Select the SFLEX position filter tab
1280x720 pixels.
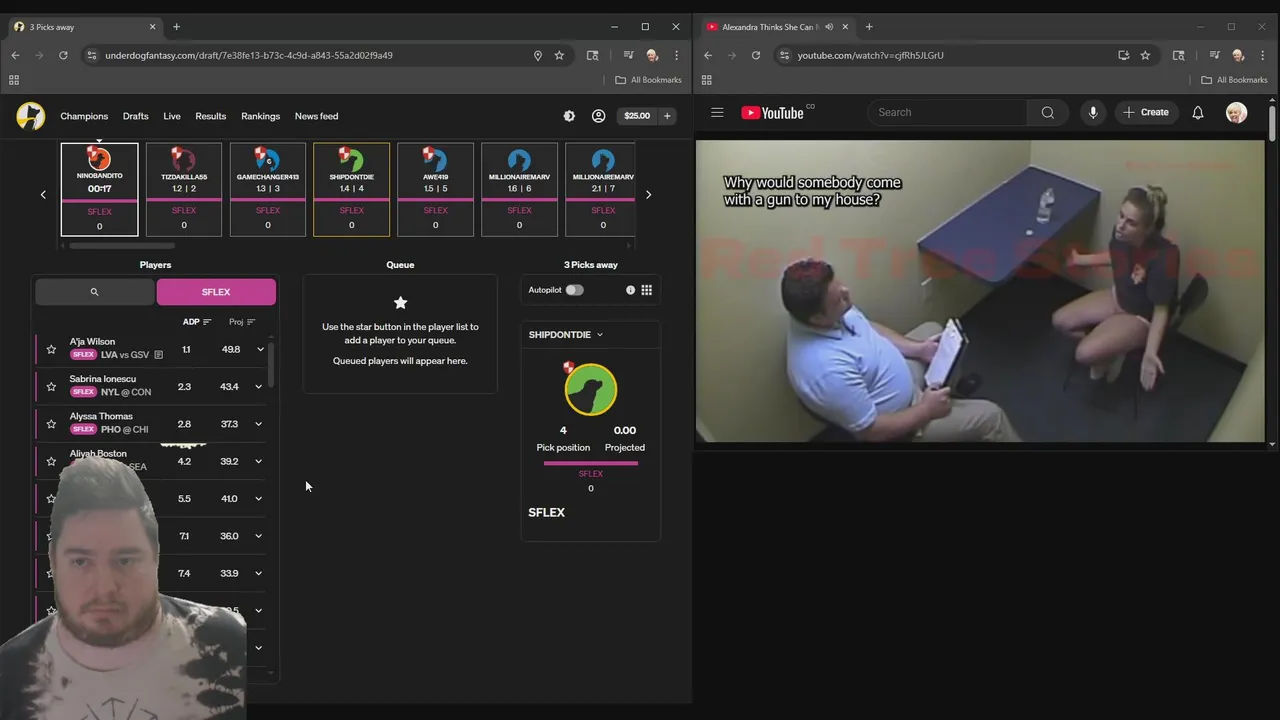(216, 292)
